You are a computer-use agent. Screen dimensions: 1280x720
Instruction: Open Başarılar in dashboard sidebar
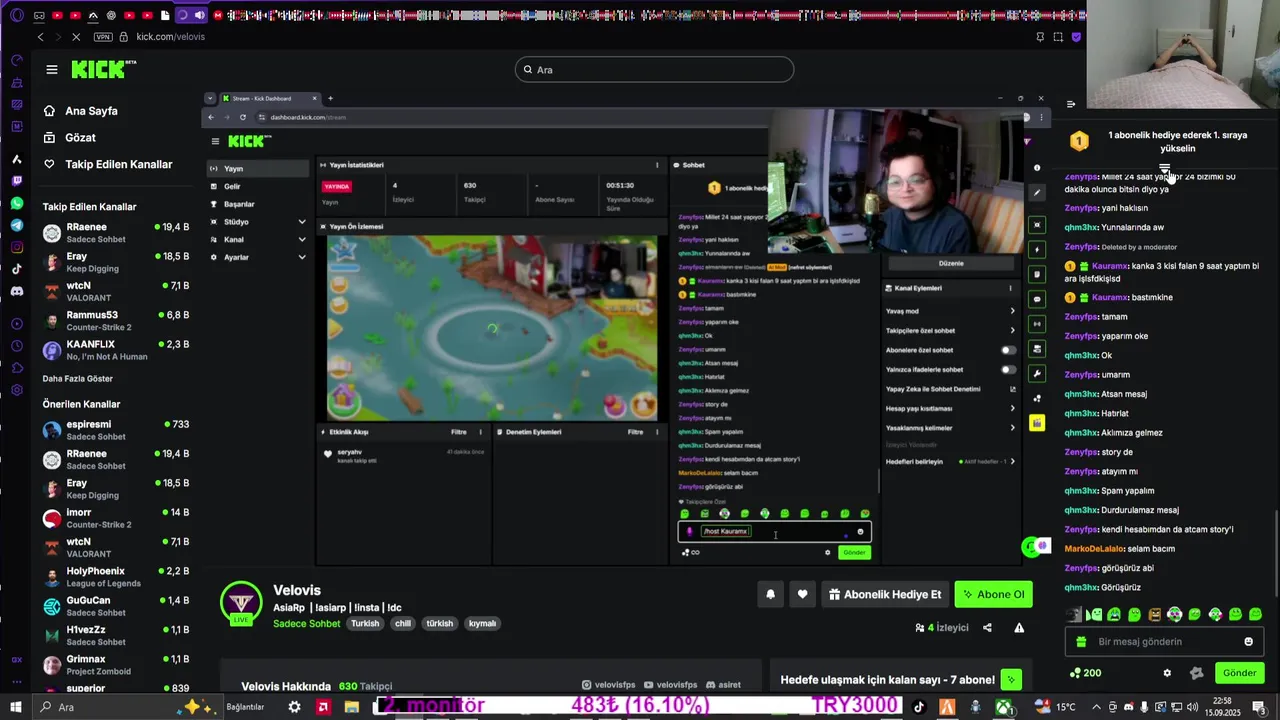pyautogui.click(x=257, y=204)
